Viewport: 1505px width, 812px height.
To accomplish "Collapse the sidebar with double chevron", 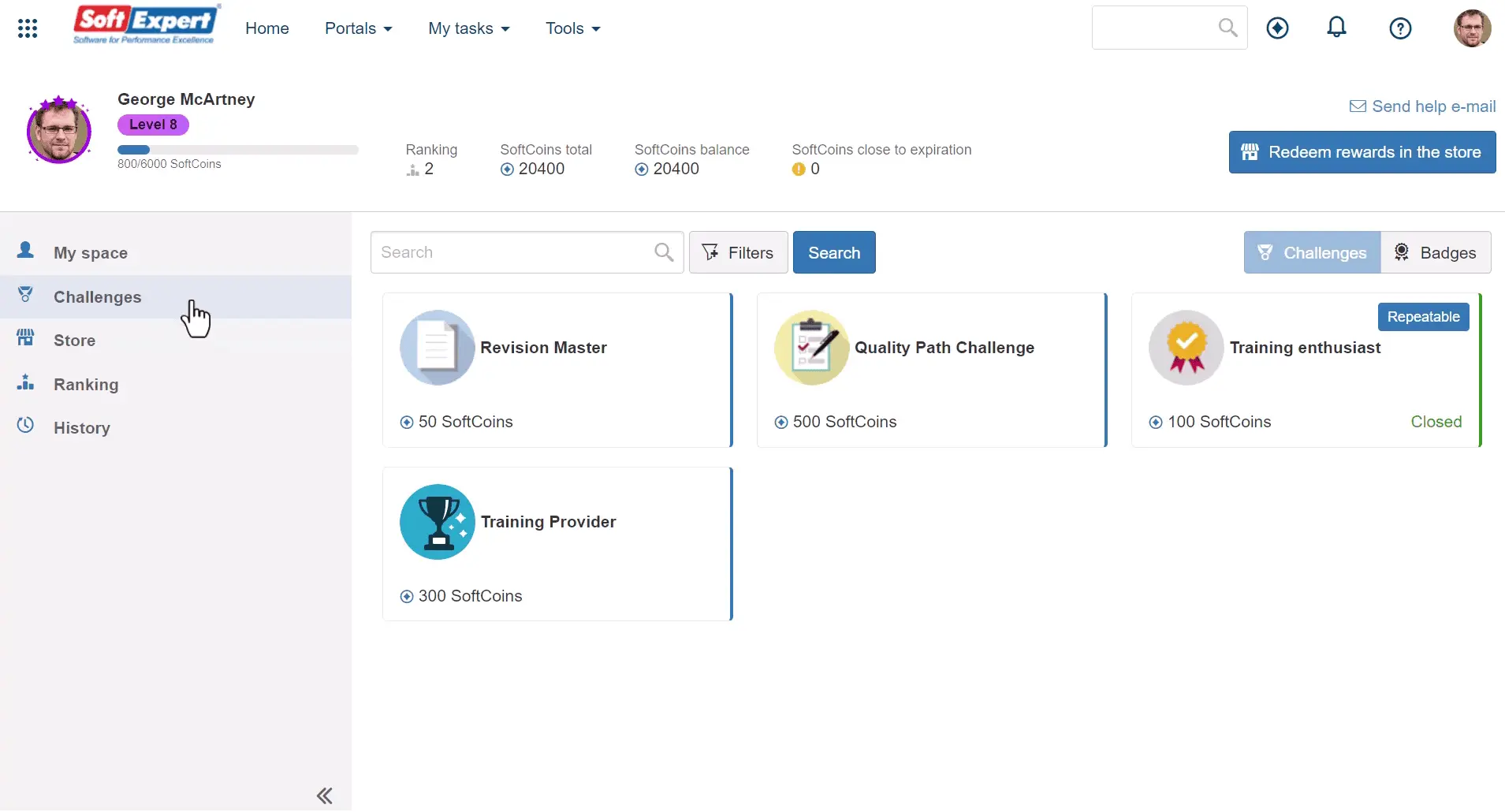I will point(324,795).
